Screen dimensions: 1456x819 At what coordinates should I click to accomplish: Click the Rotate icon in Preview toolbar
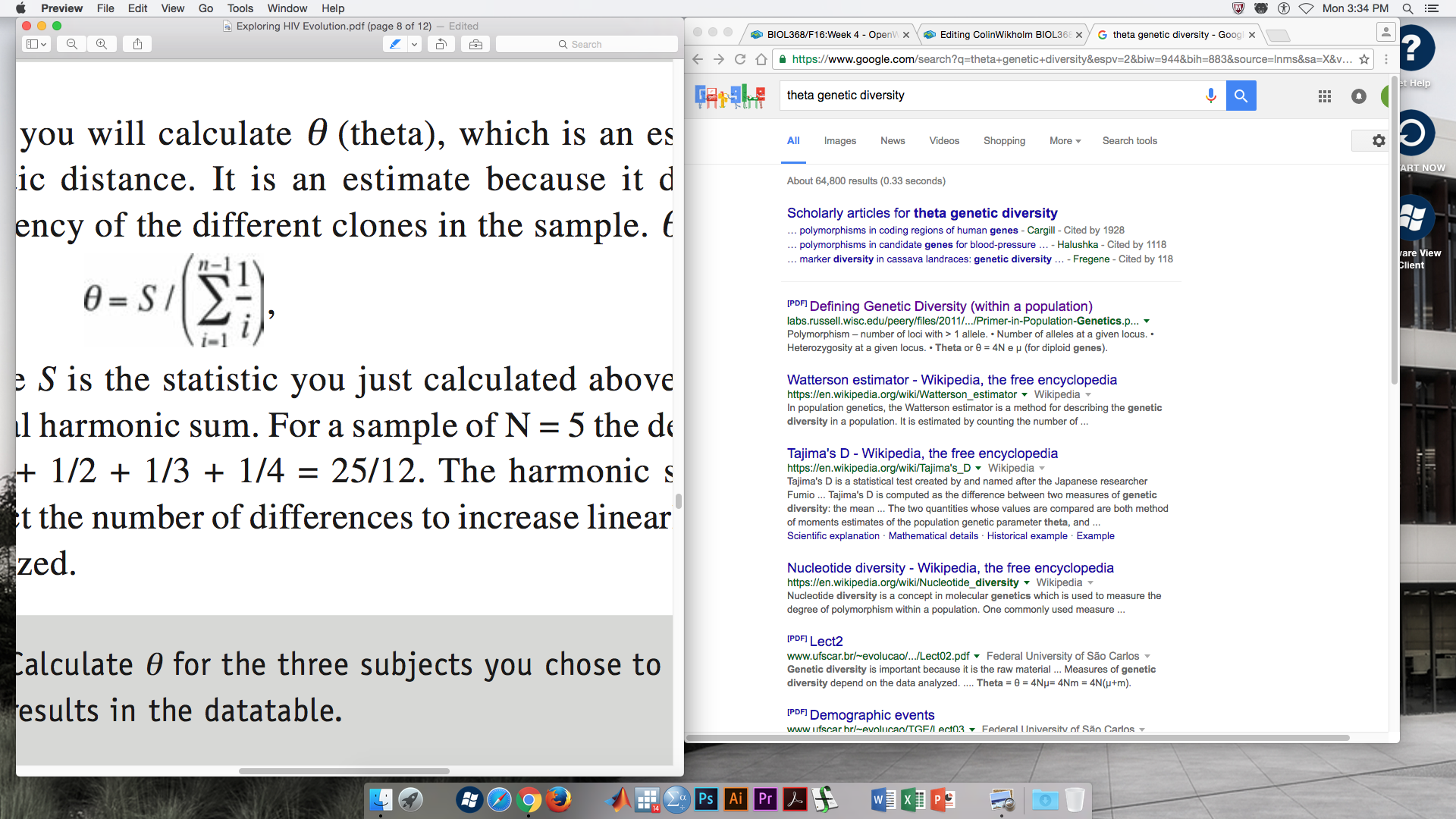pyautogui.click(x=441, y=44)
